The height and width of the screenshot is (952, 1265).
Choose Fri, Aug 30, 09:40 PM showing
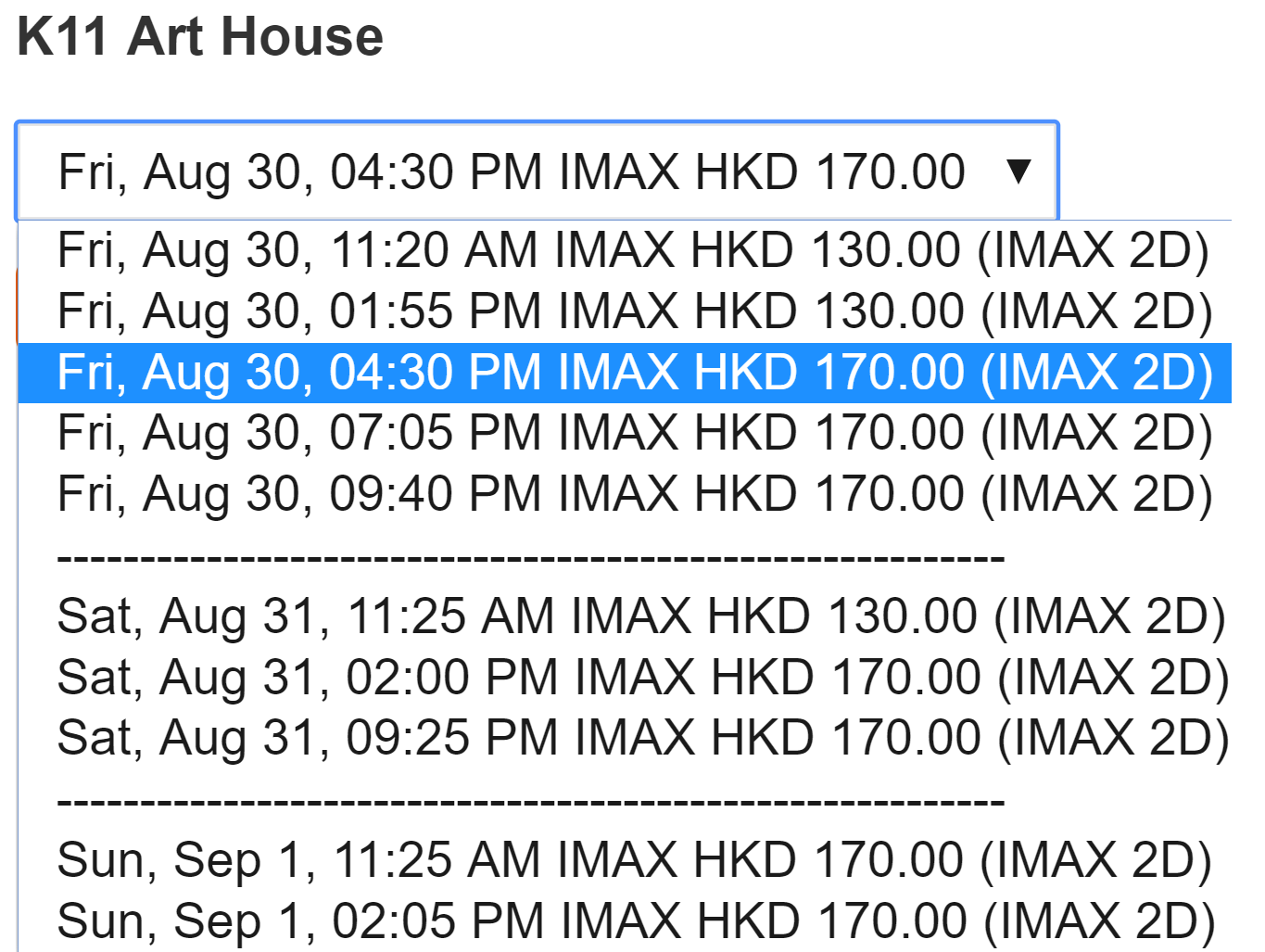coord(635,494)
